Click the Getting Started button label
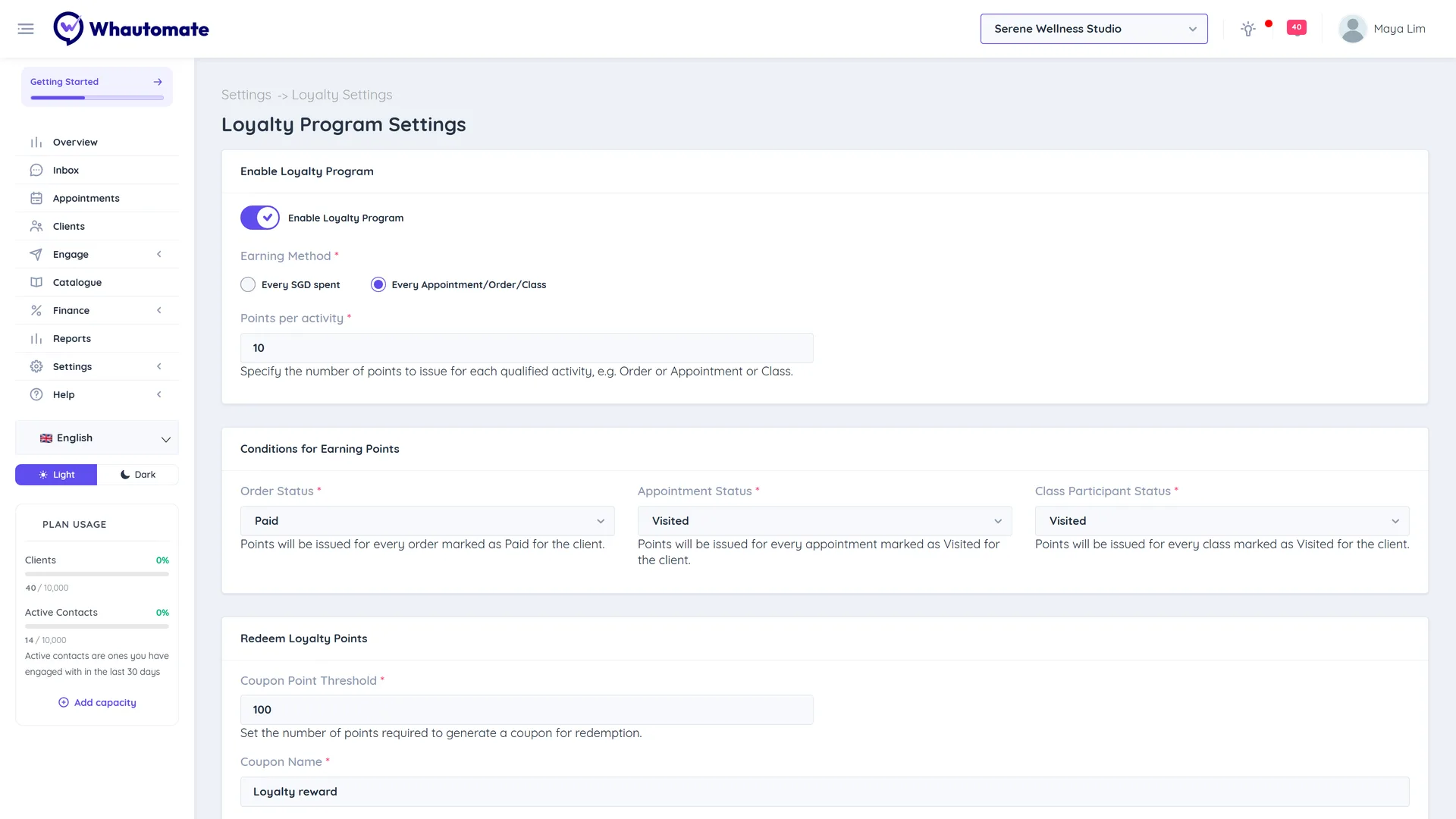Screen dimensions: 1456x819 click(x=64, y=82)
